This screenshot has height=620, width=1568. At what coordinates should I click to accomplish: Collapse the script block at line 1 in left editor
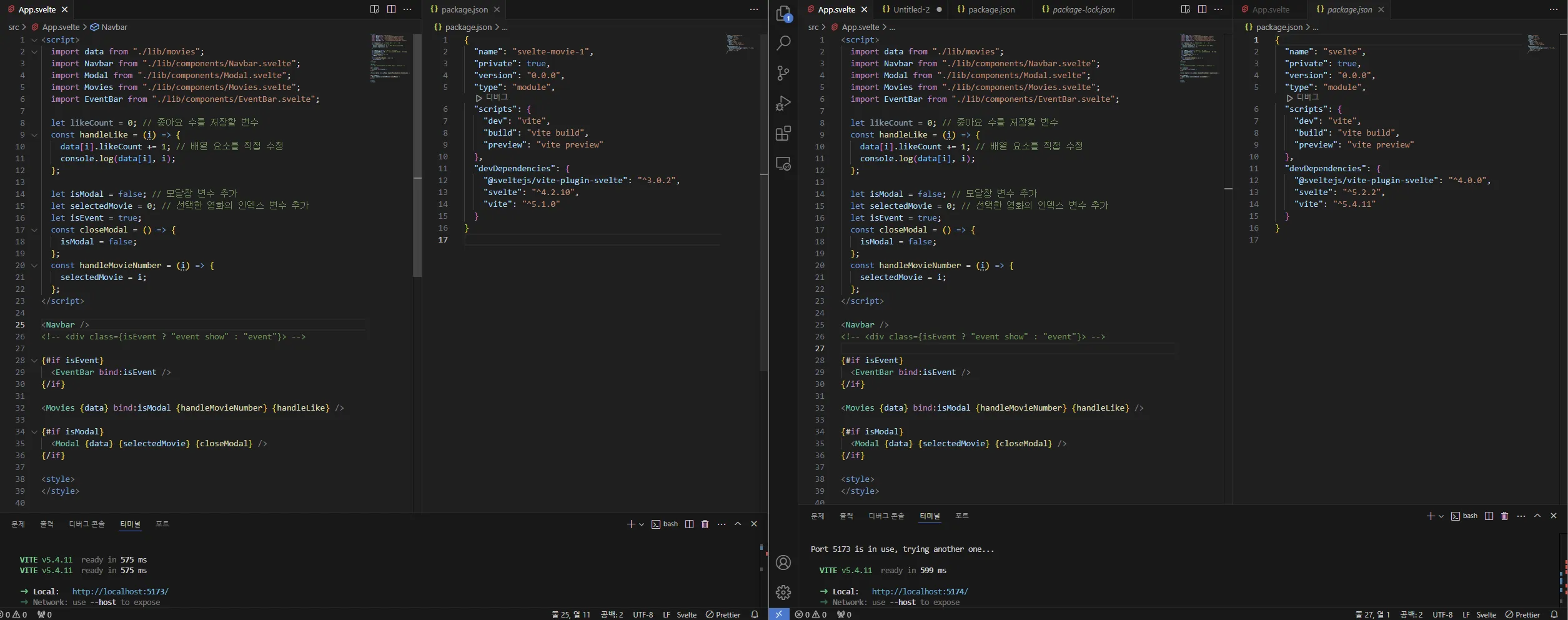coord(34,40)
